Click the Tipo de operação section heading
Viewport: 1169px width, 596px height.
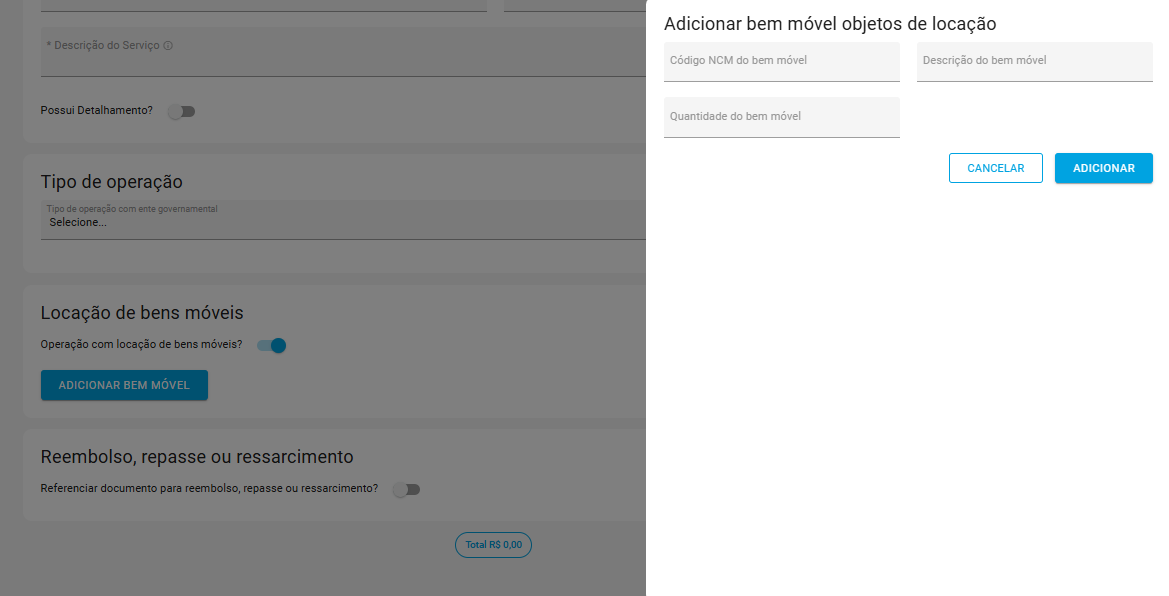pyautogui.click(x=112, y=182)
